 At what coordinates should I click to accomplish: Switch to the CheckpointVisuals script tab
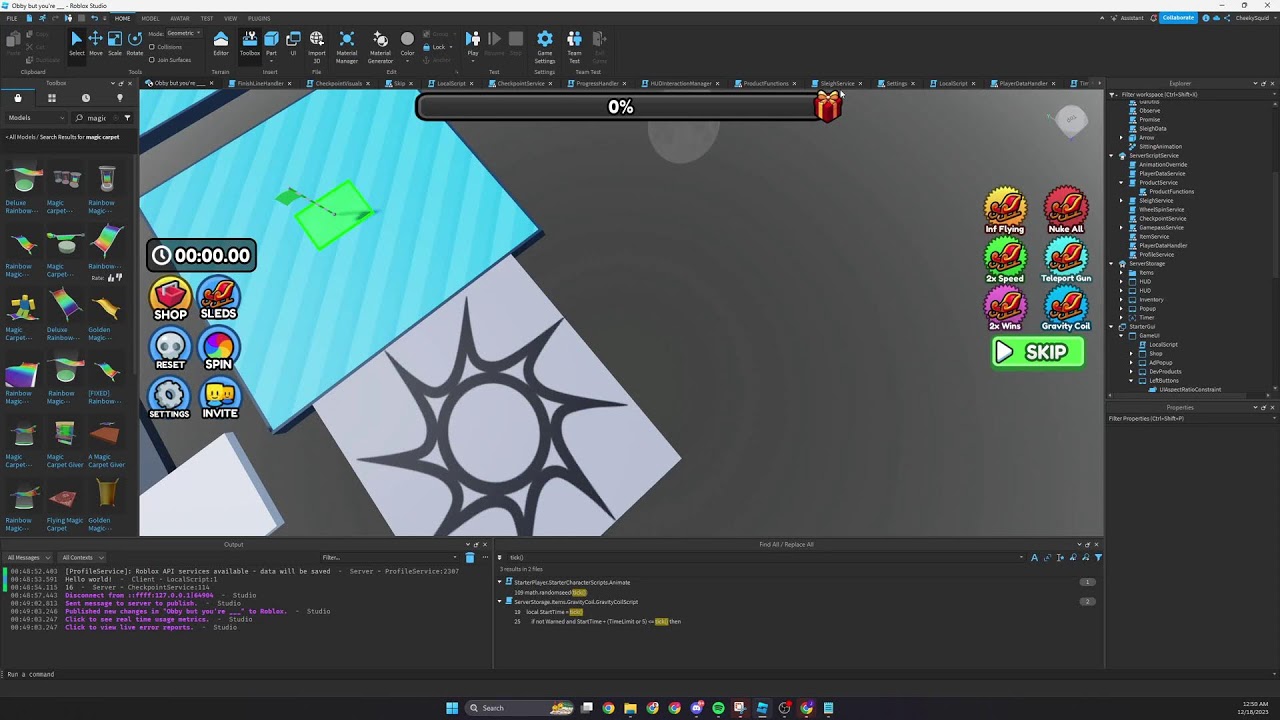point(339,83)
